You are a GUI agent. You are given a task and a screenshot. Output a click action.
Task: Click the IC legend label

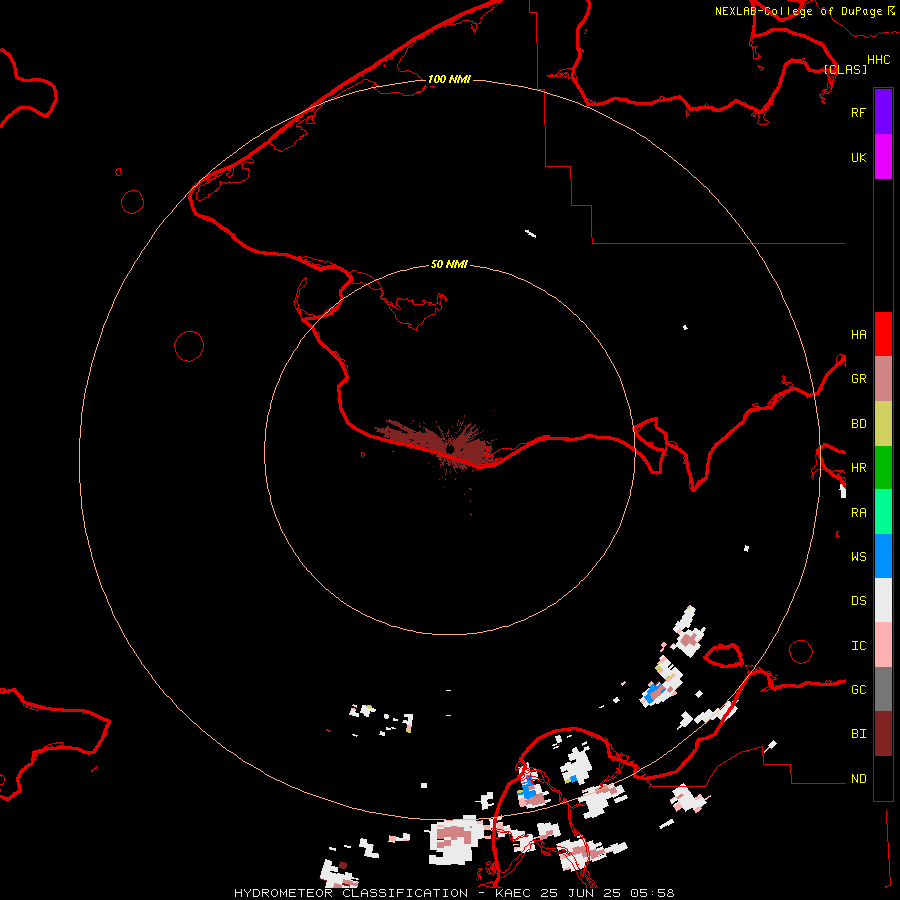[x=858, y=645]
